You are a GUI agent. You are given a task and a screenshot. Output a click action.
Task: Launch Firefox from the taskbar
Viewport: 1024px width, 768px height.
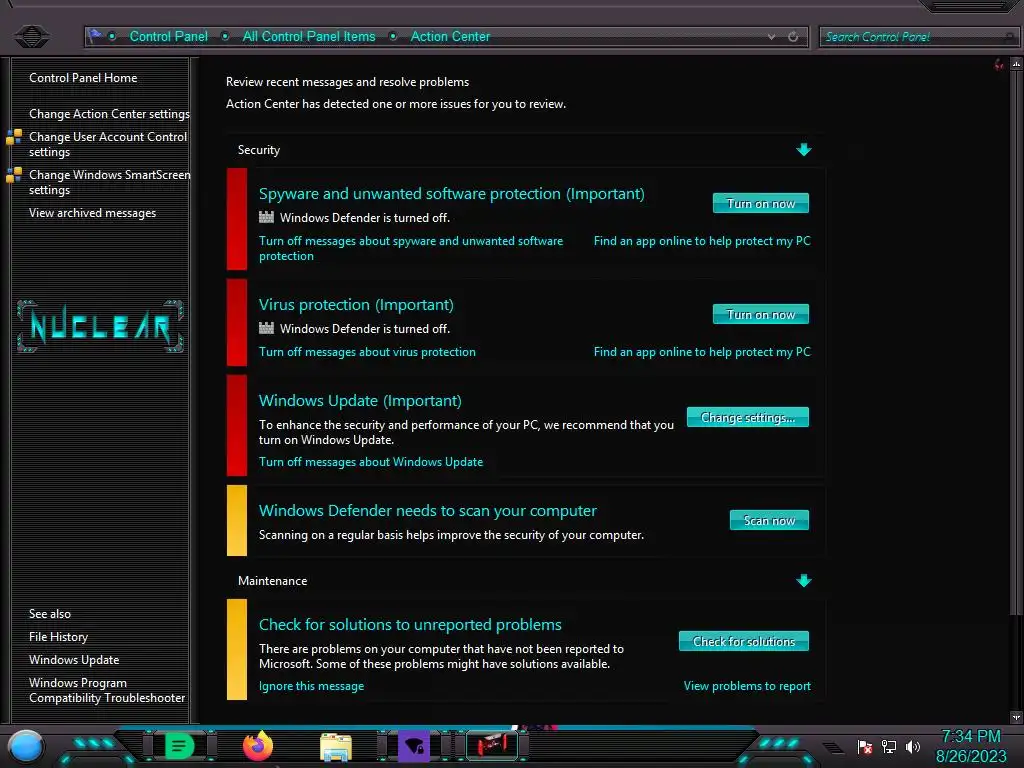point(258,745)
